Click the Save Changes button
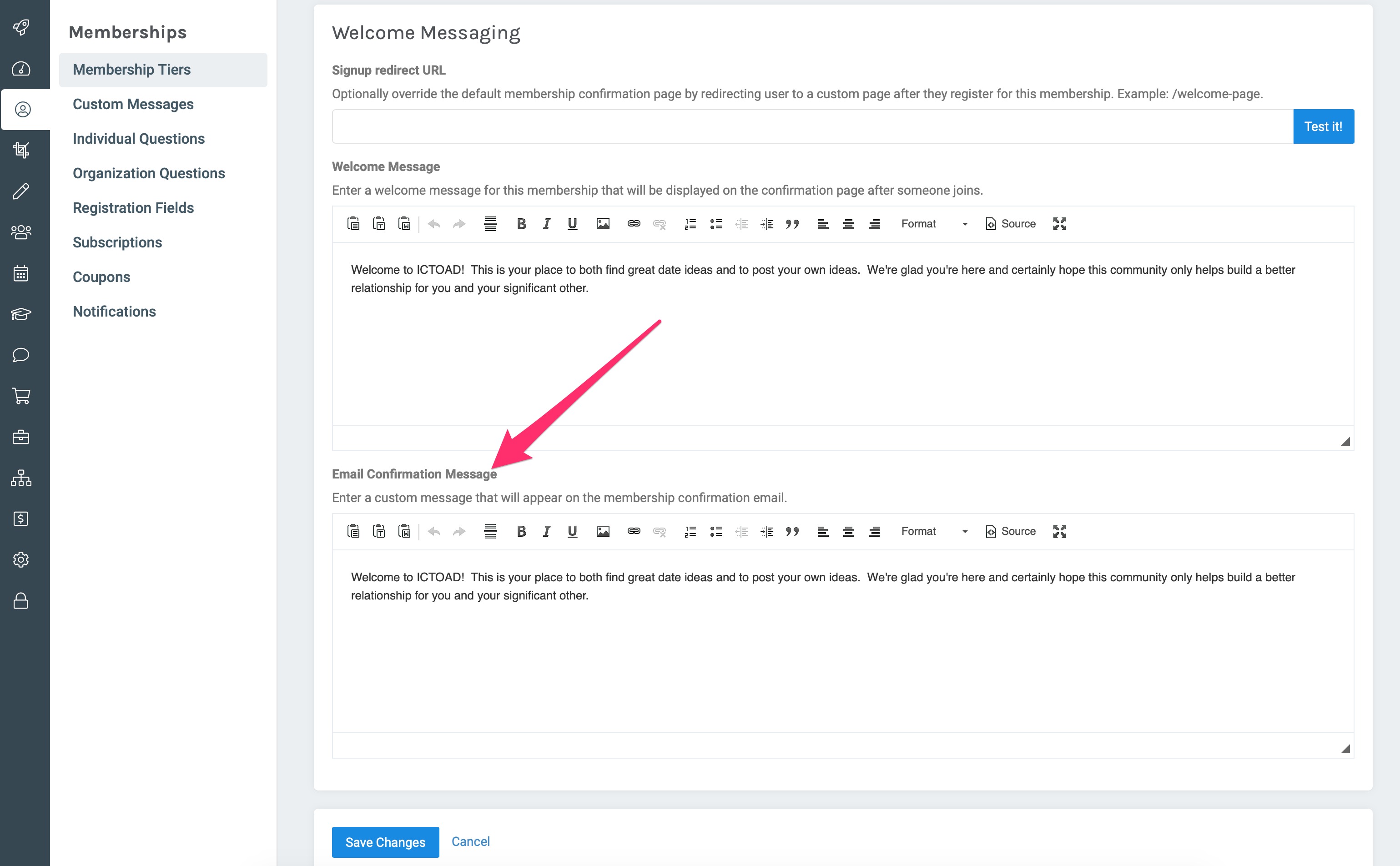 click(385, 842)
